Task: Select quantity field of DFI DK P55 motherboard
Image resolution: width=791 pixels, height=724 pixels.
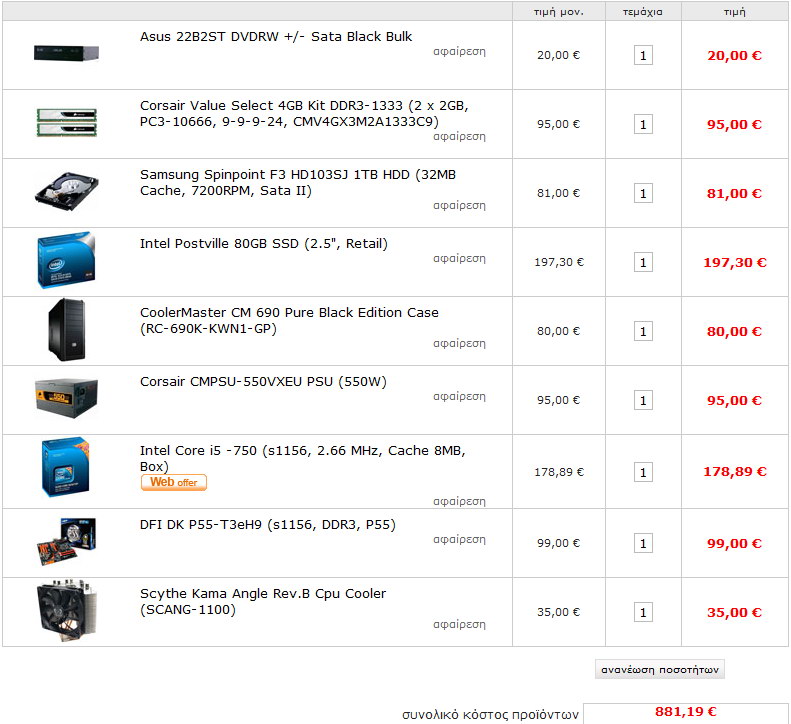Action: click(643, 543)
